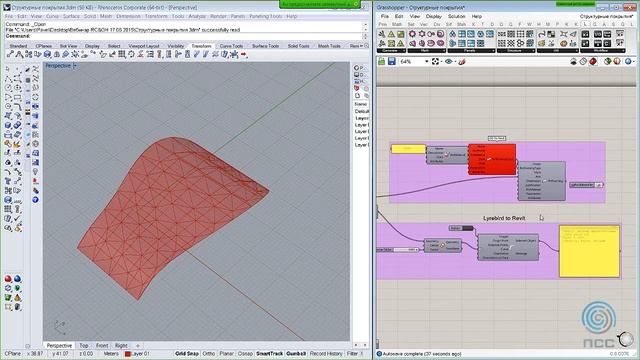Click the Boolean toggle in the Lyrebird group

461,228
